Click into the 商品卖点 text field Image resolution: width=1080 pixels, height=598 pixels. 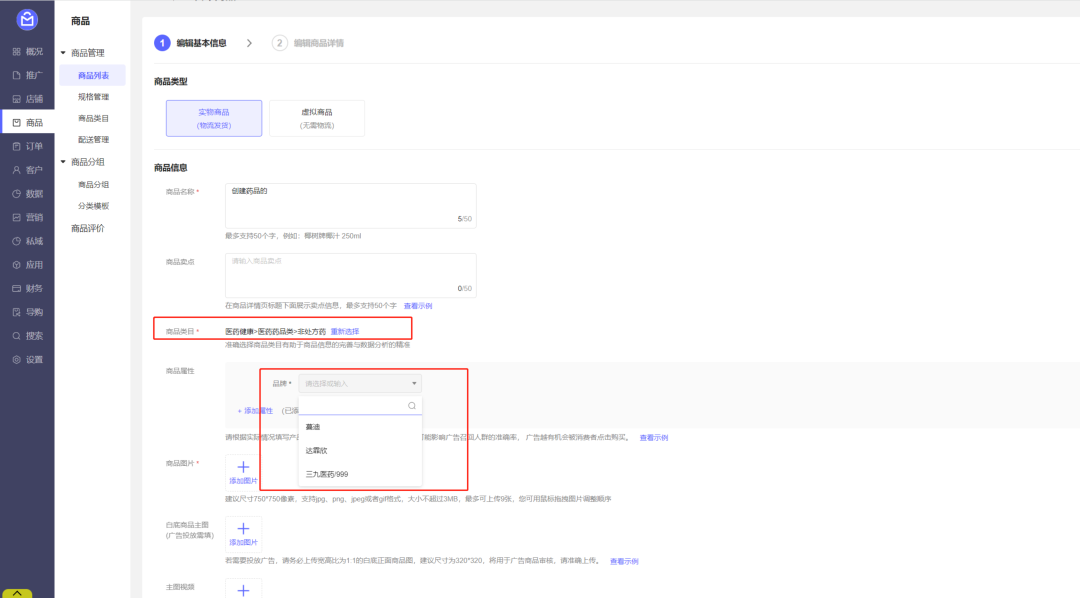coord(350,274)
